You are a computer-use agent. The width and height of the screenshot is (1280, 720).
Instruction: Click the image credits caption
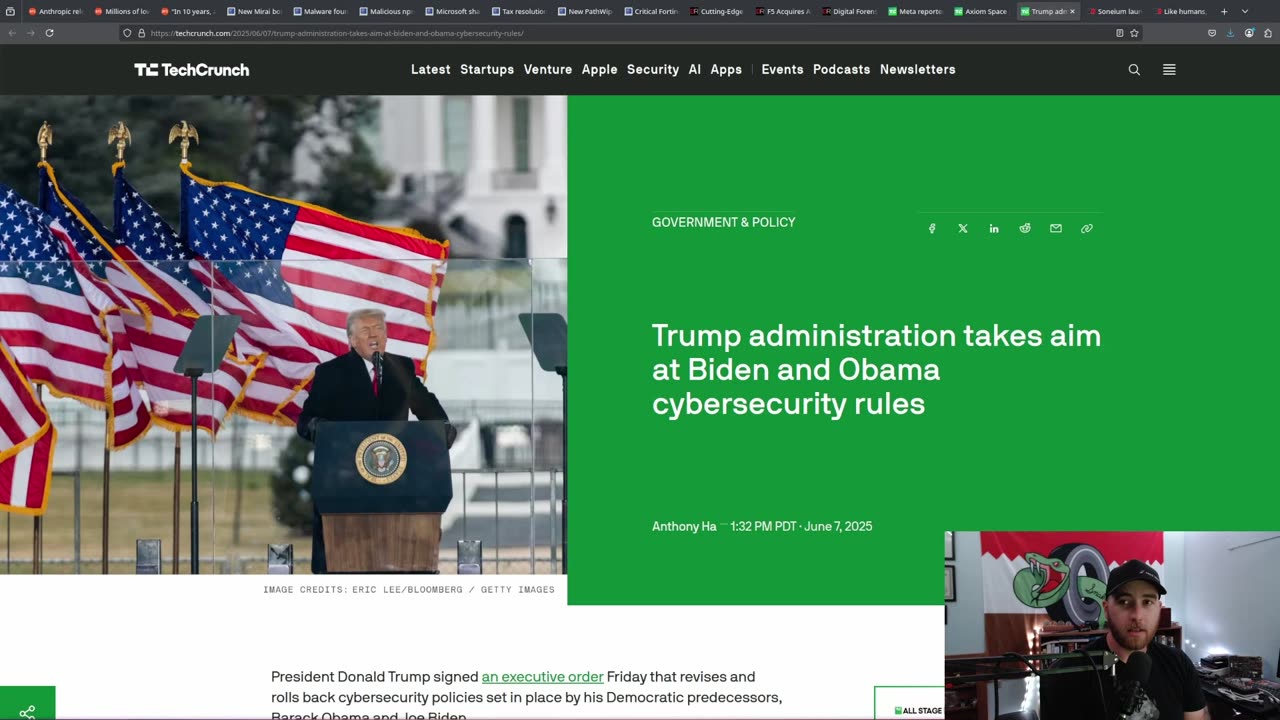pyautogui.click(x=409, y=590)
